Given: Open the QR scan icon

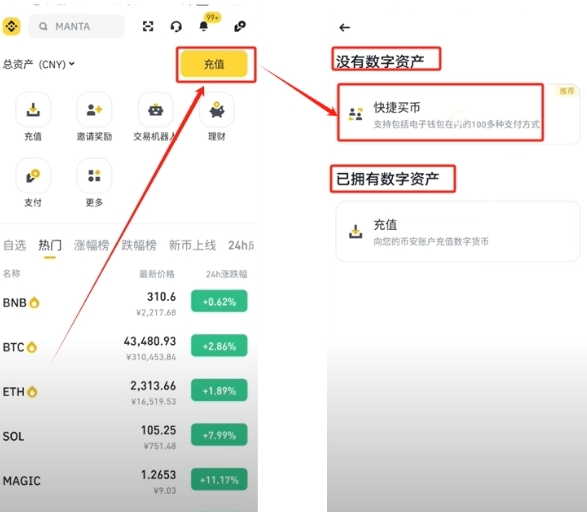Looking at the screenshot, I should [x=148, y=26].
